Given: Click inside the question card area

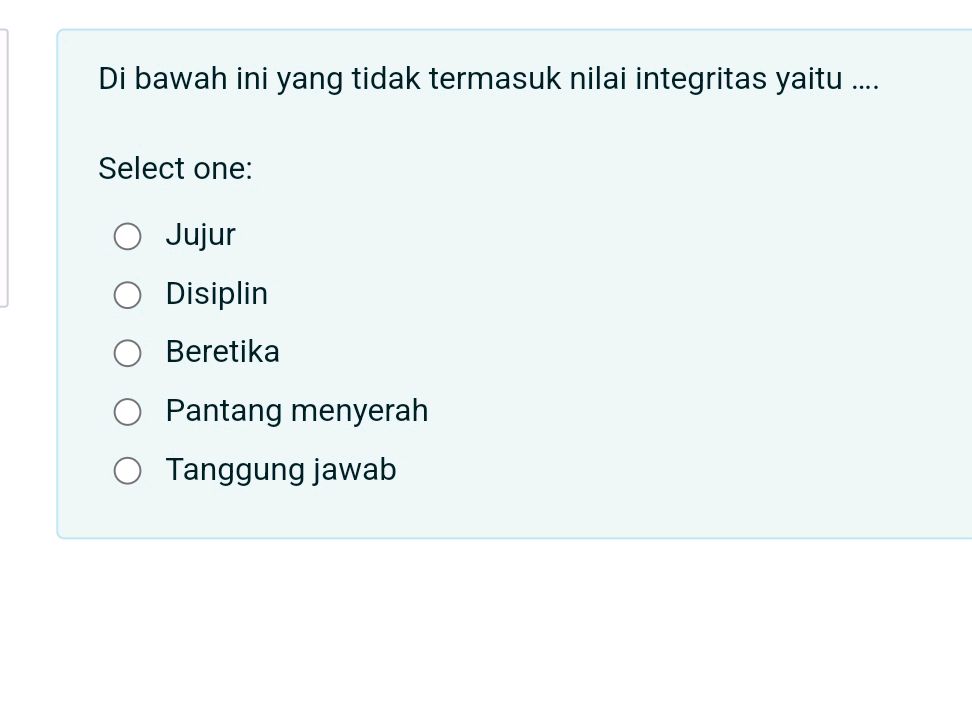Looking at the screenshot, I should pos(600,300).
